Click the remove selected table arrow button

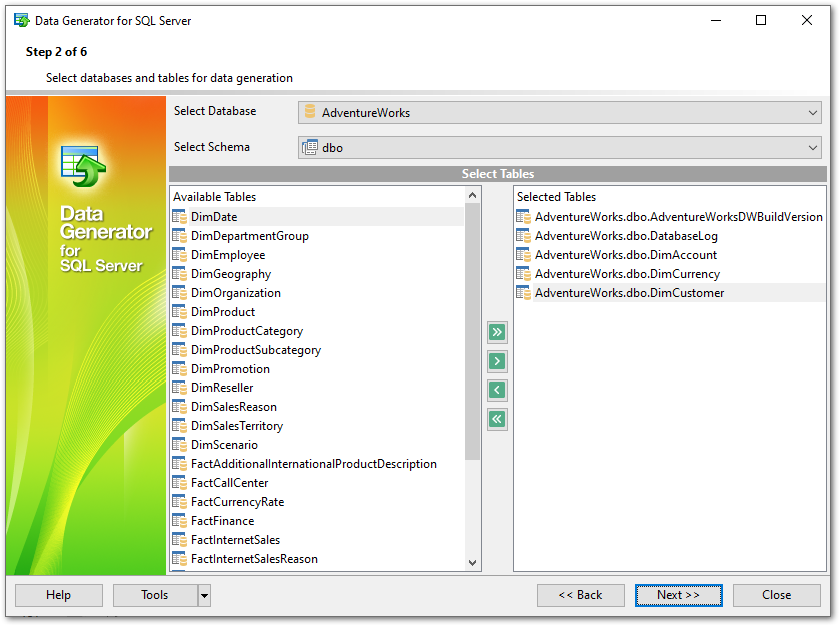tap(497, 390)
